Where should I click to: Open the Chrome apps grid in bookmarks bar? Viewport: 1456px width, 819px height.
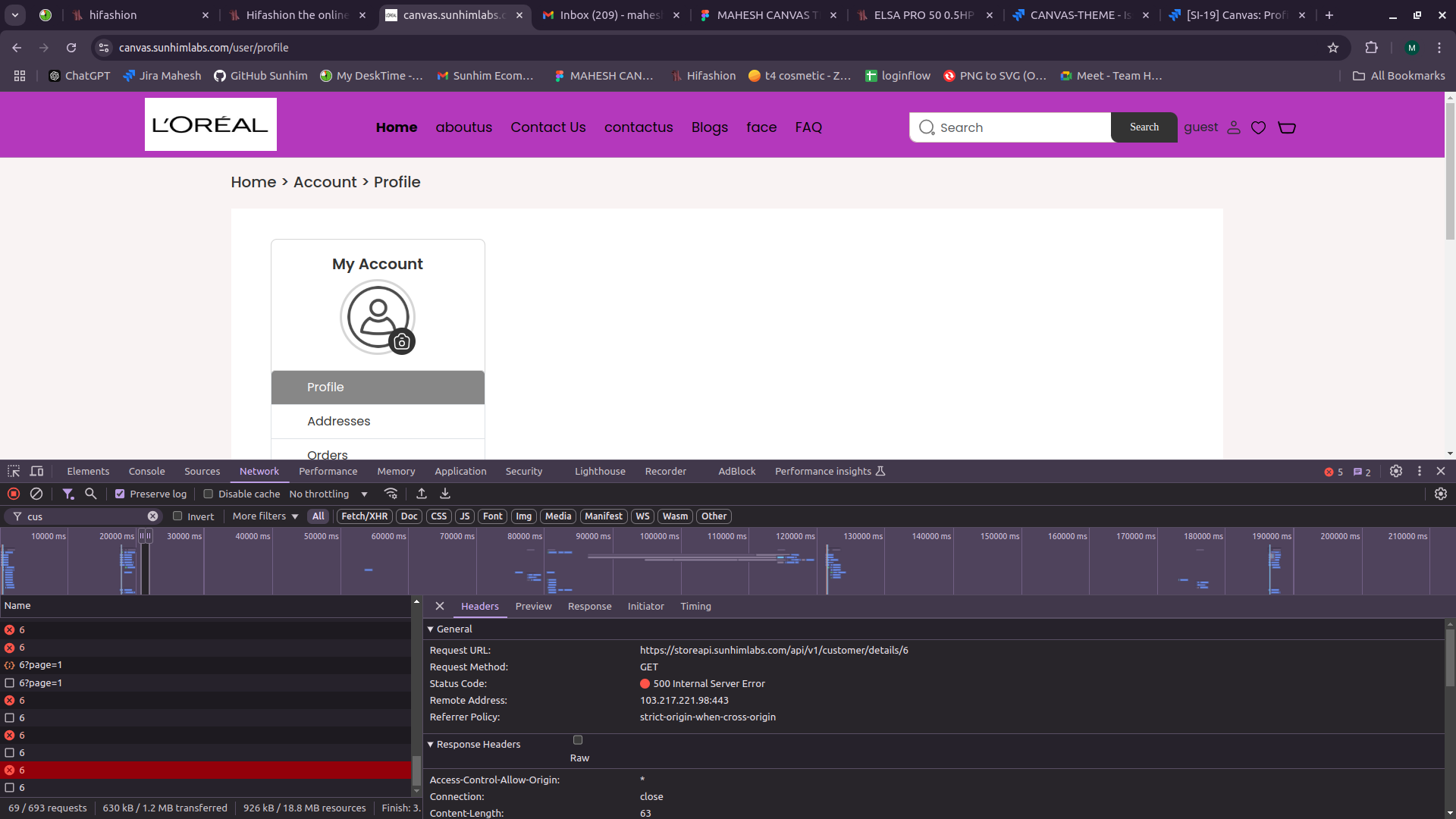(x=20, y=76)
